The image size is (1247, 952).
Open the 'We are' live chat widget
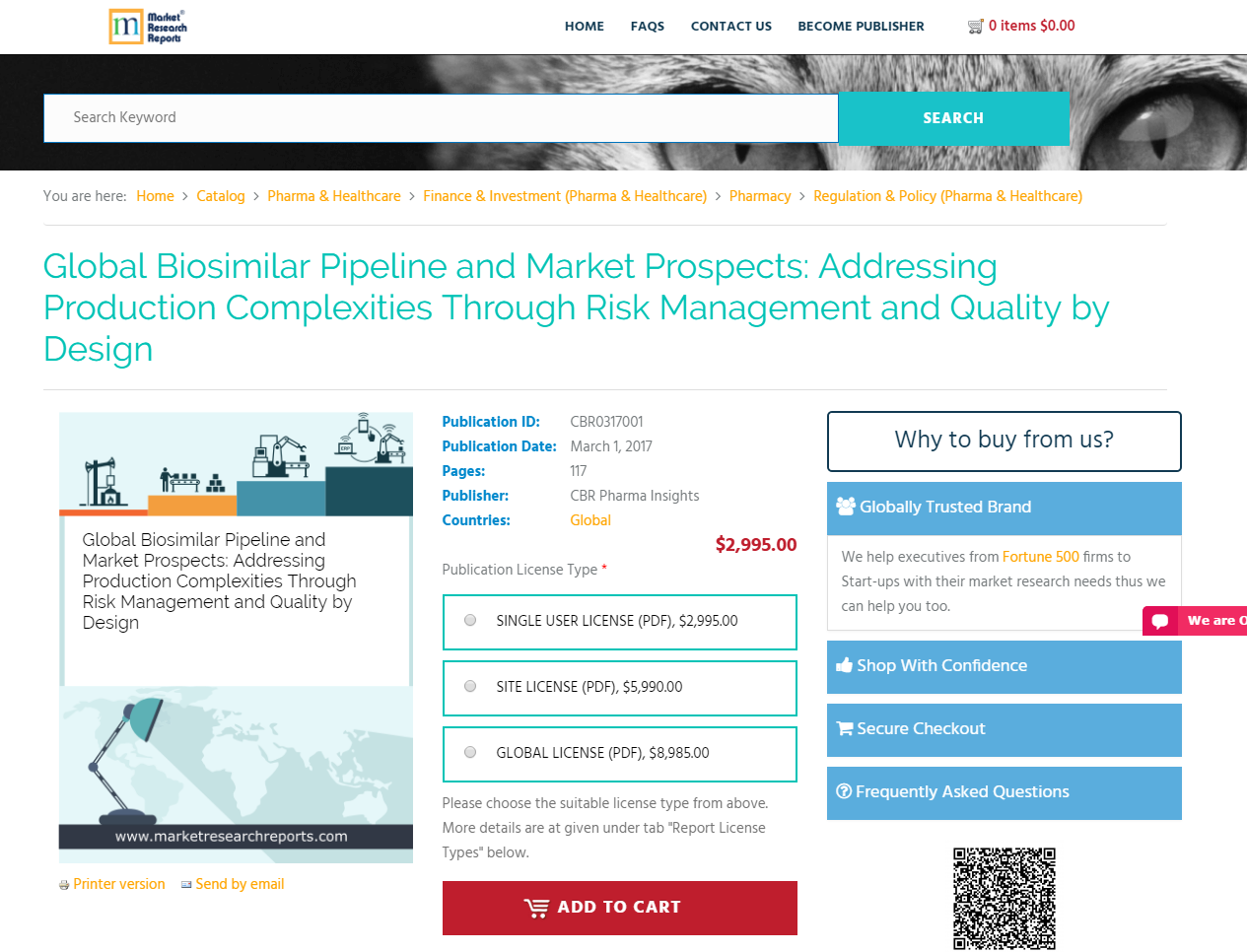click(1195, 621)
